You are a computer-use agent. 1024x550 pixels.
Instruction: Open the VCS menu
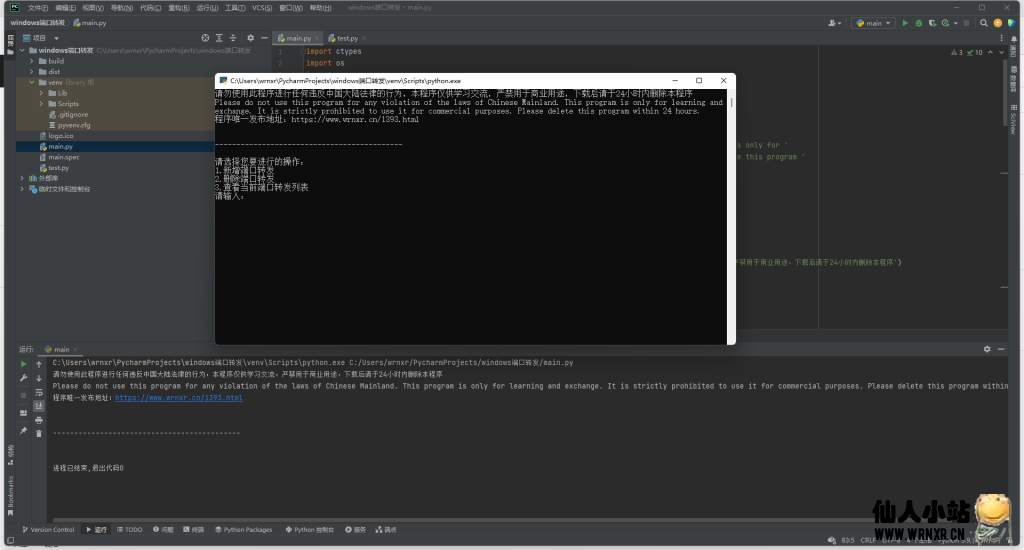[261, 7]
